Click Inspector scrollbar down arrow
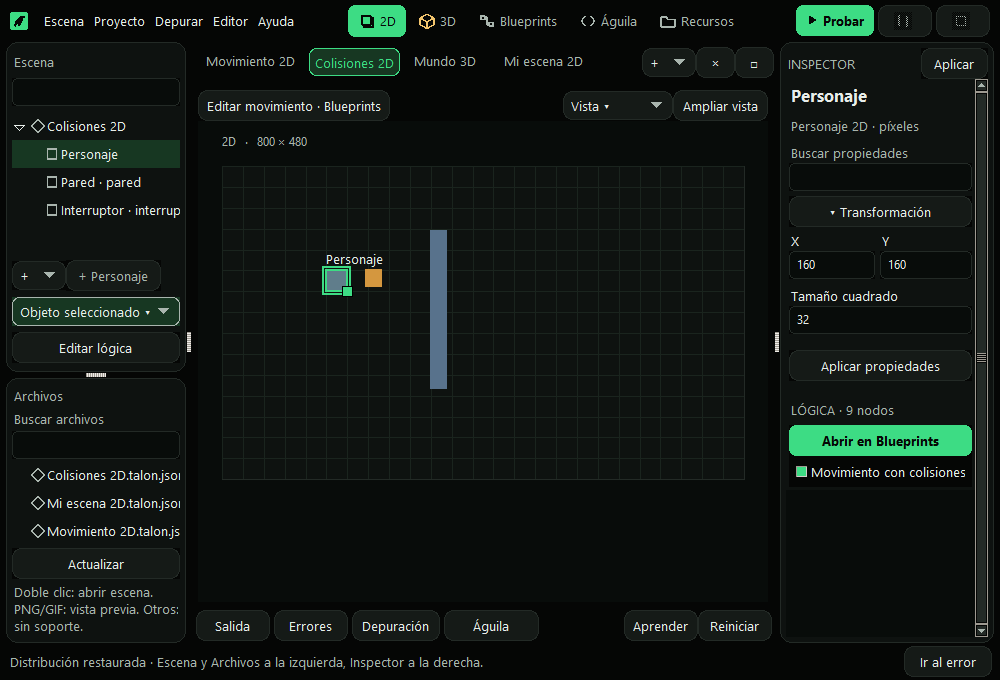1000x680 pixels. 982,631
